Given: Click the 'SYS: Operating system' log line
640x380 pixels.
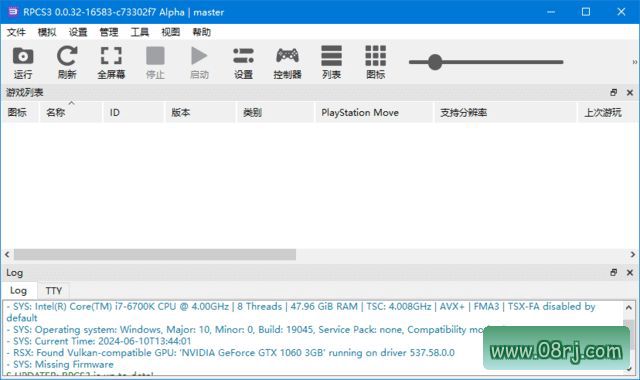Looking at the screenshot, I should 244,329.
